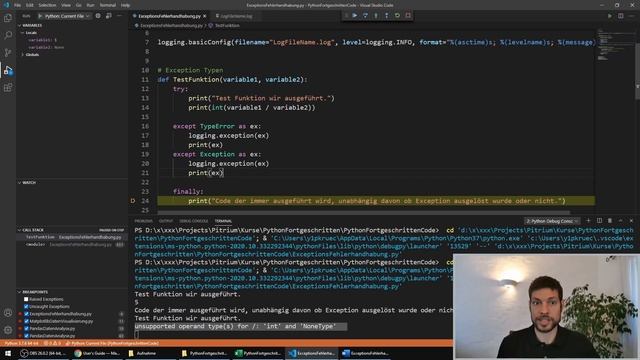Collapse the Locals scope
The image size is (640, 360).
point(29,33)
